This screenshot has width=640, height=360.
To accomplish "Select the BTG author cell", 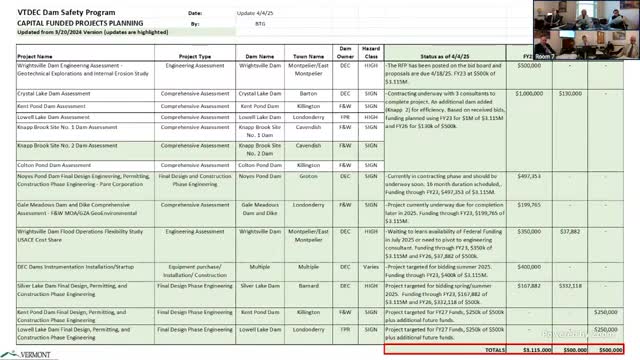I will tap(260, 24).
